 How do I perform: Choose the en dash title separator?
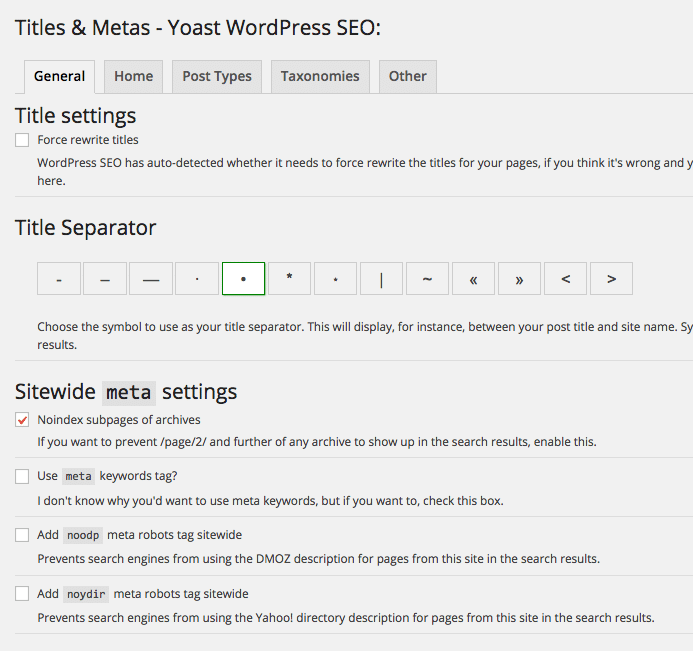(105, 278)
